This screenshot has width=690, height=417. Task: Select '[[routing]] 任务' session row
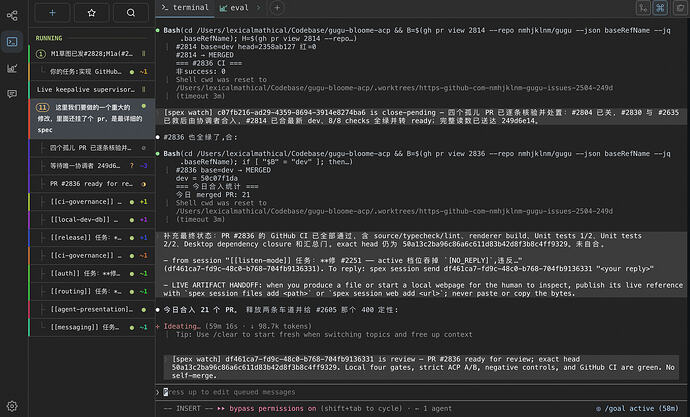point(92,291)
